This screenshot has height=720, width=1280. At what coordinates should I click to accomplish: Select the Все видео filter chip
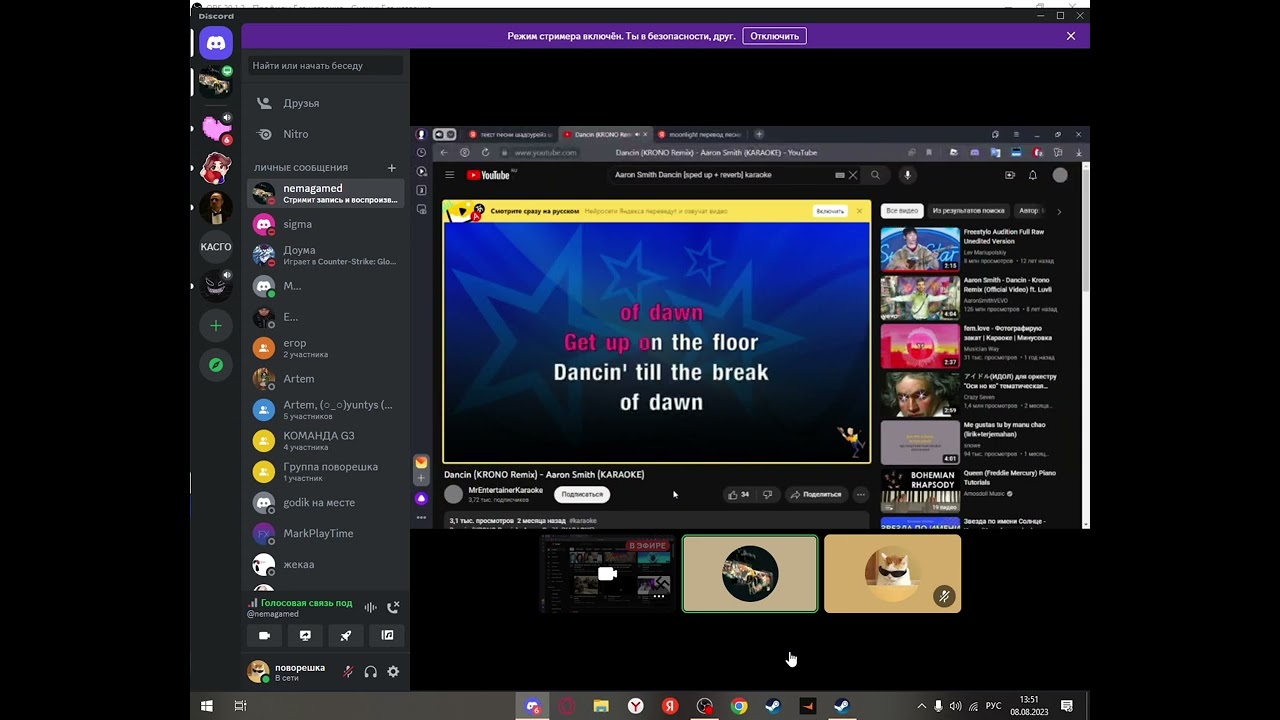coord(902,211)
